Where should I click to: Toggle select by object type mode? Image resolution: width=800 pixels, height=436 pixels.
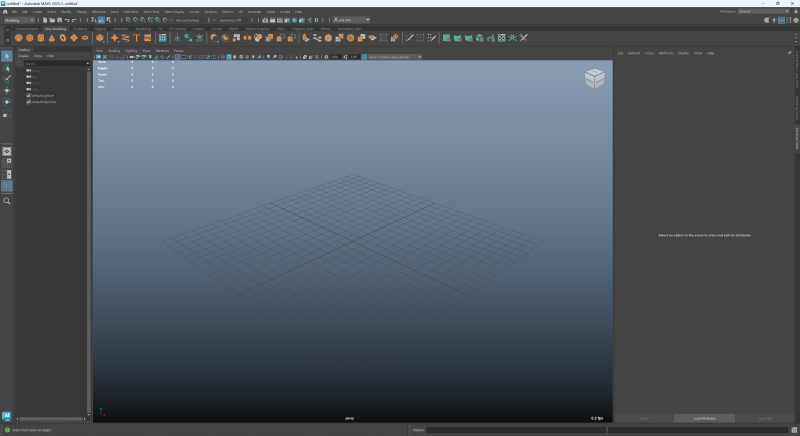(x=101, y=20)
